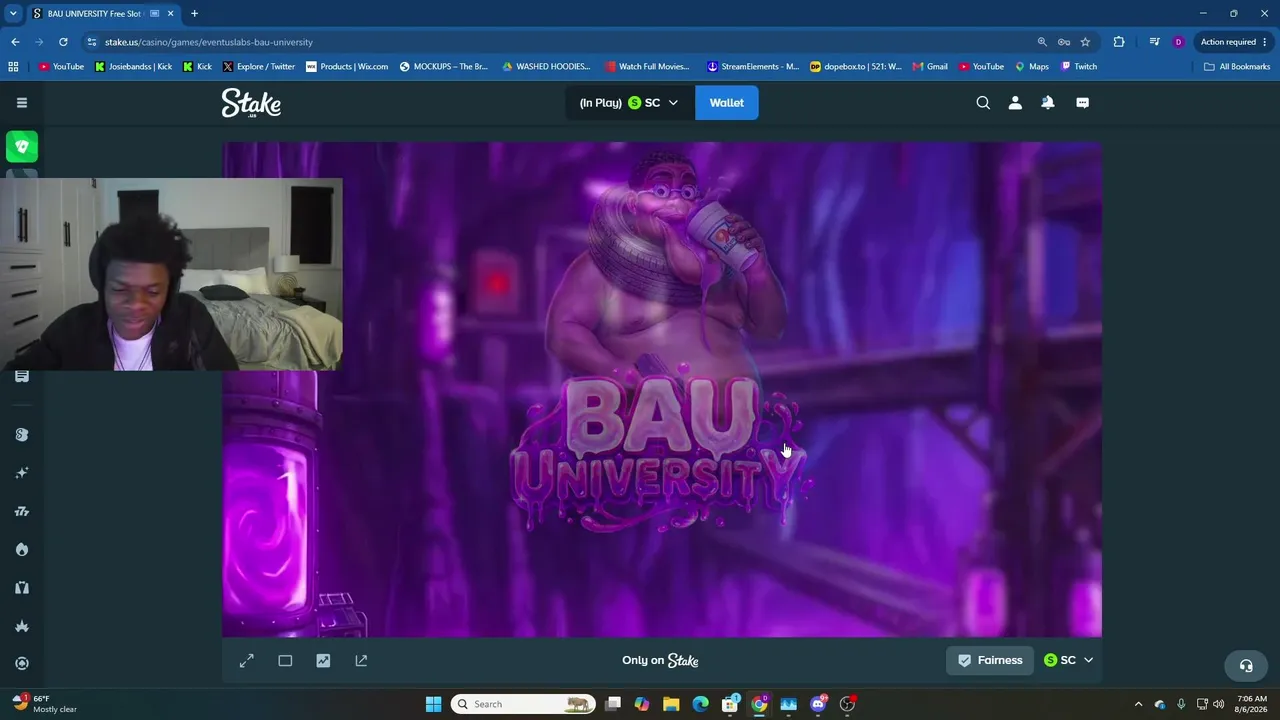Open the green Casino sidebar icon
The width and height of the screenshot is (1280, 720).
point(22,146)
